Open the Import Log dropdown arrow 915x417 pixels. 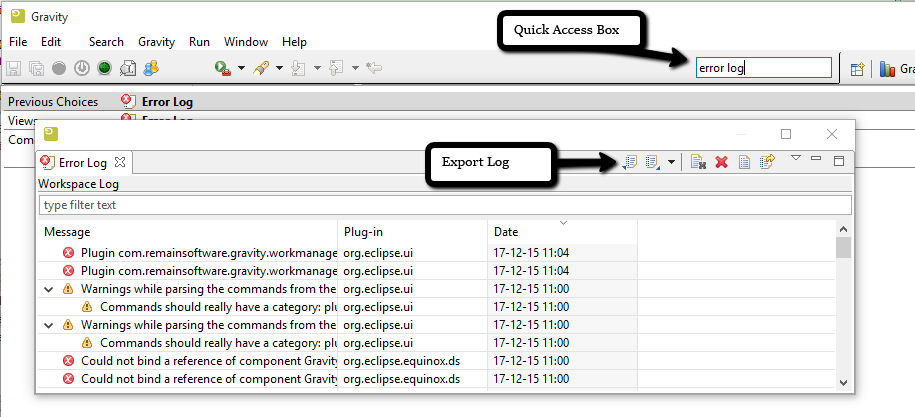672,162
